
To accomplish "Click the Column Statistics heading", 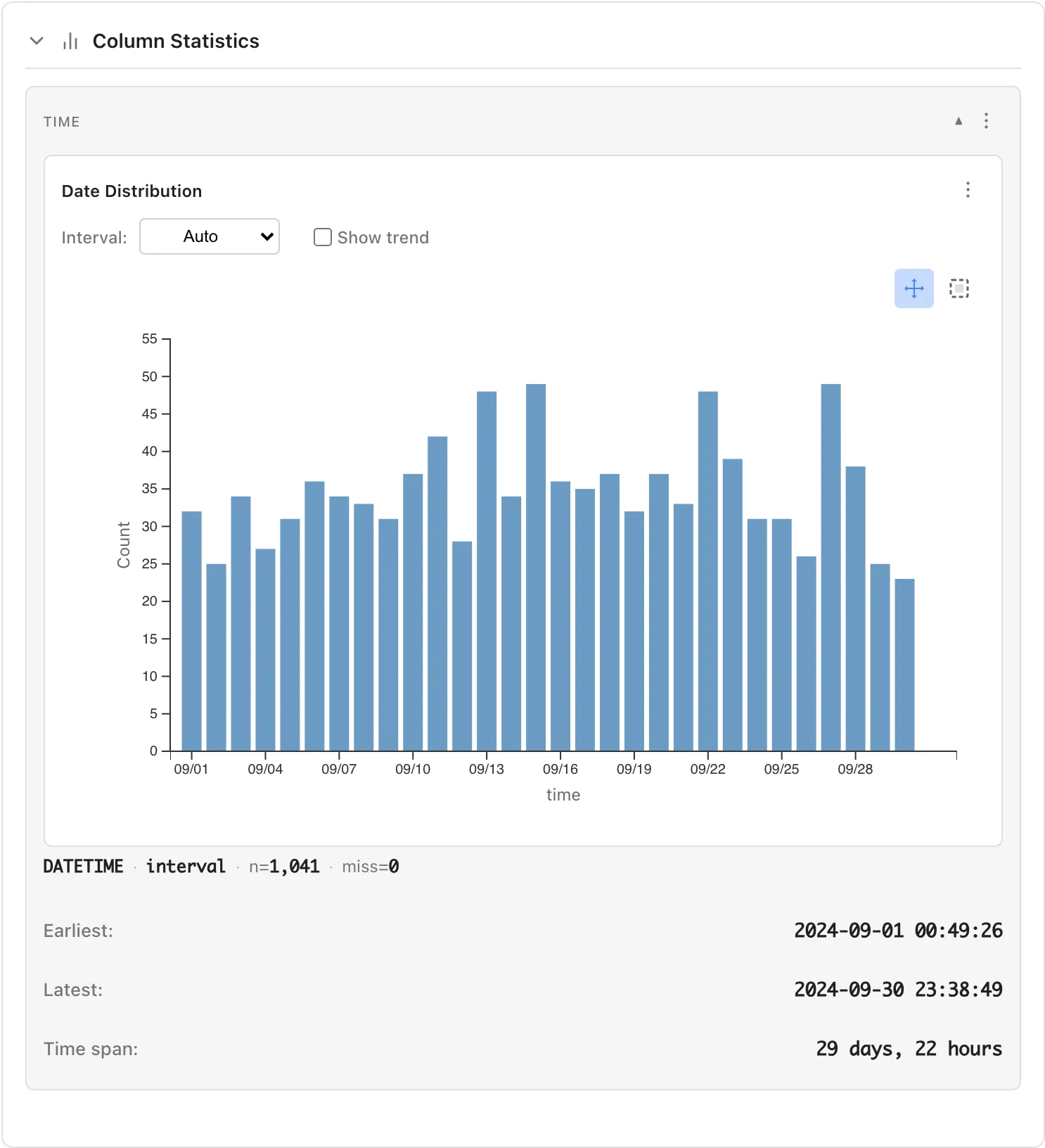I will click(176, 42).
